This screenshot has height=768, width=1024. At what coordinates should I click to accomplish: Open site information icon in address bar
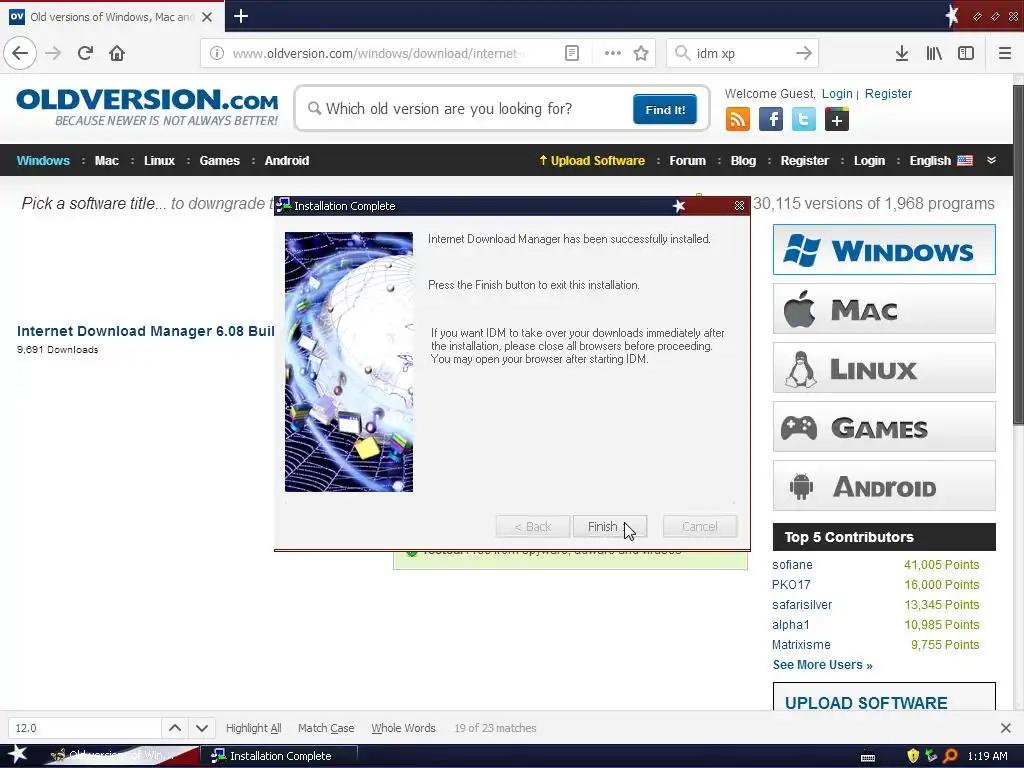click(217, 53)
